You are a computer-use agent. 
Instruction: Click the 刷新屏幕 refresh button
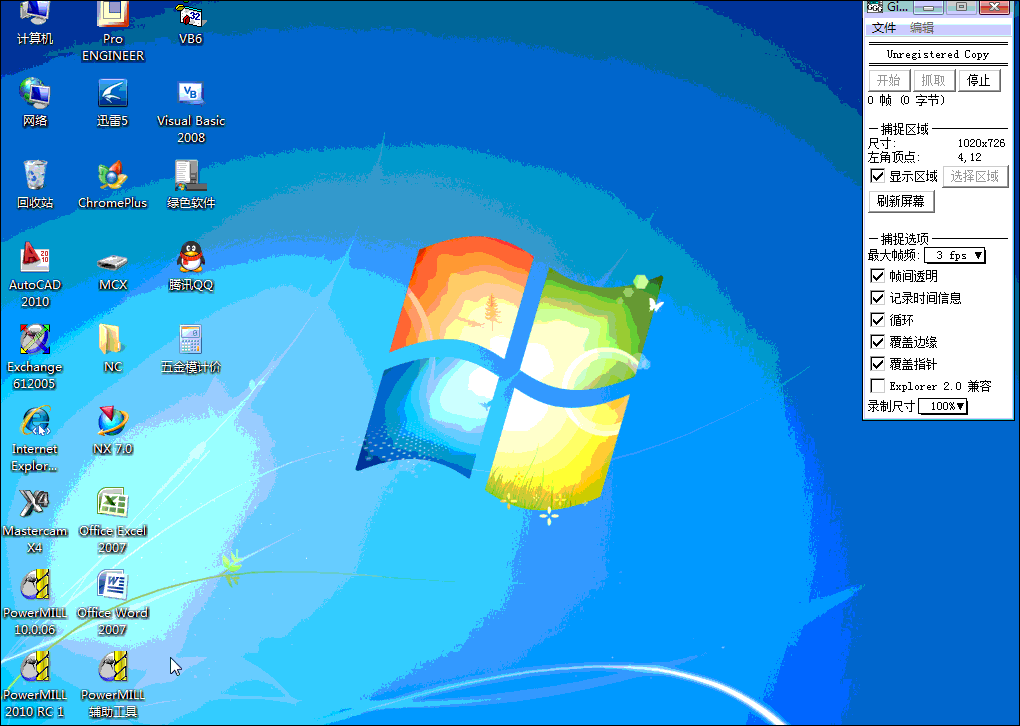(901, 201)
